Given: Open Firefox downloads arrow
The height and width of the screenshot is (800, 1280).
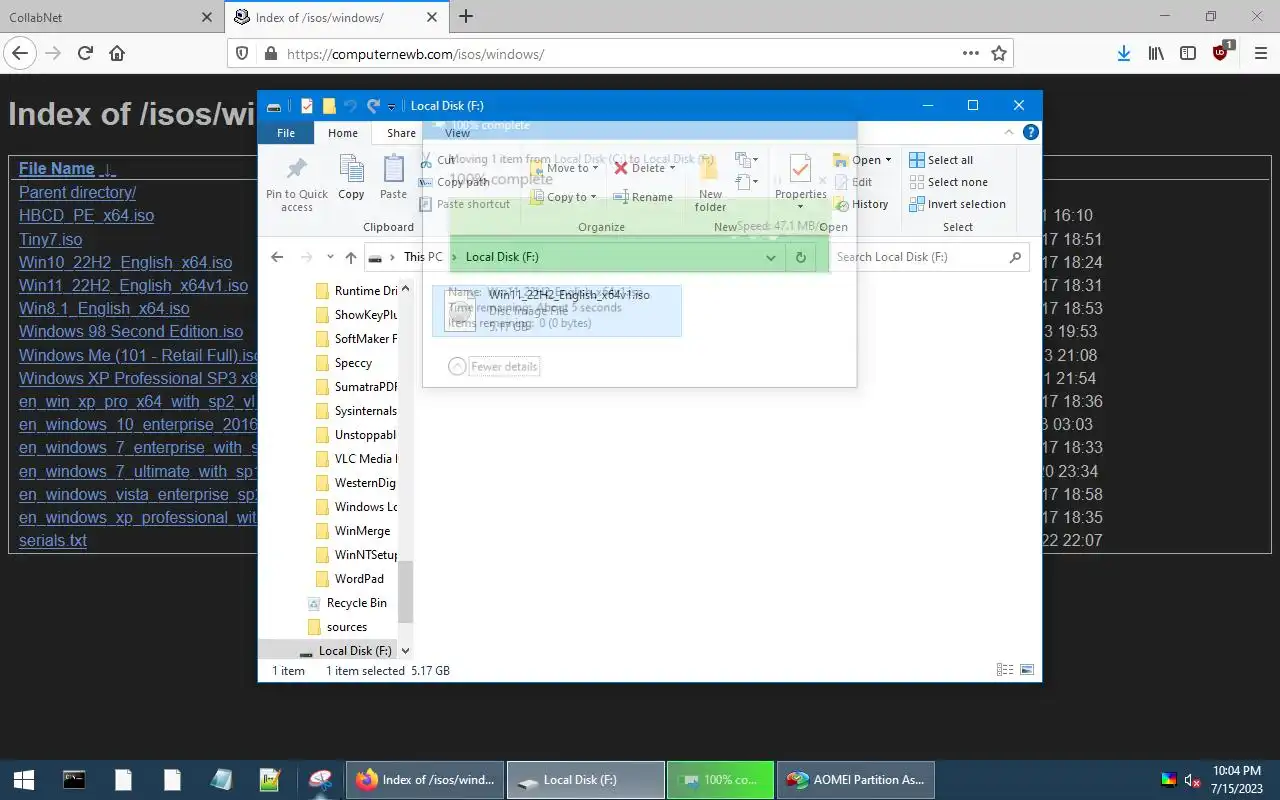Looking at the screenshot, I should [x=1124, y=54].
